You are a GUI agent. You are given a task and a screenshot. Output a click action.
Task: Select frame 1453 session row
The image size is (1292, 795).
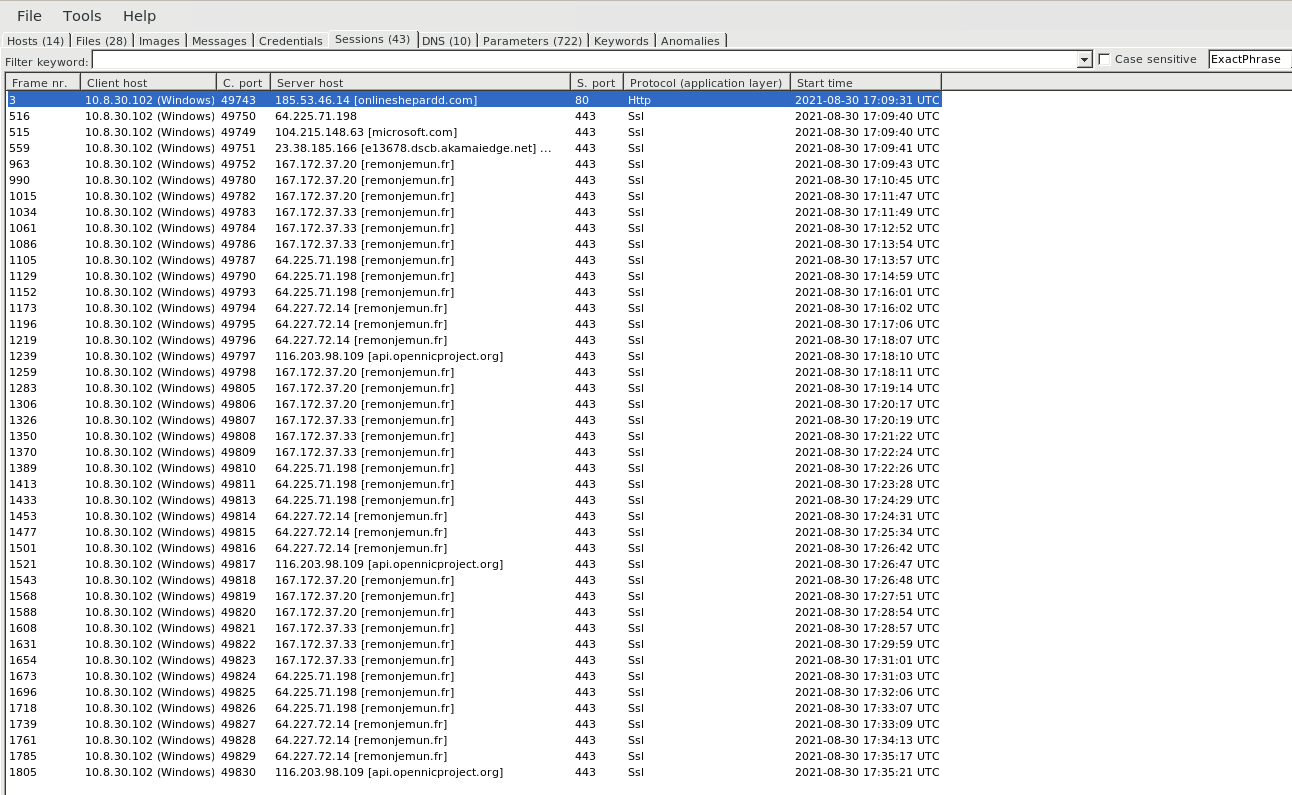(473, 516)
